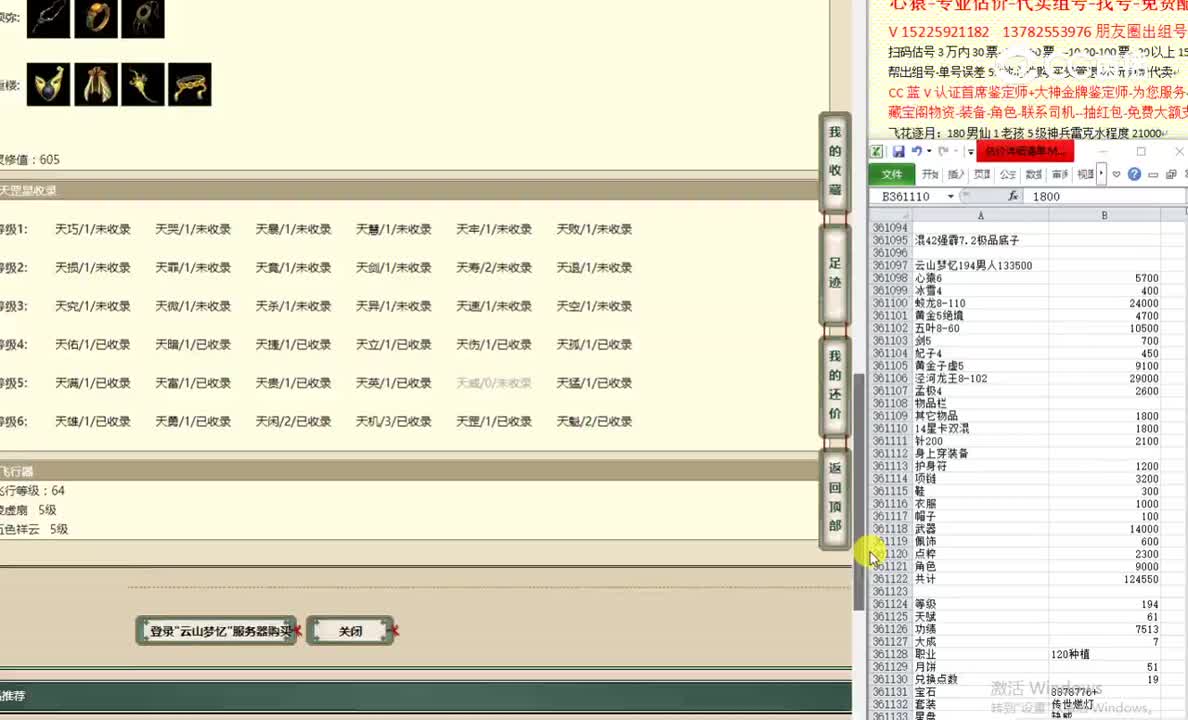The image size is (1188, 720).
Task: Switch to the 公式 ribbon tab
Action: tap(1008, 174)
